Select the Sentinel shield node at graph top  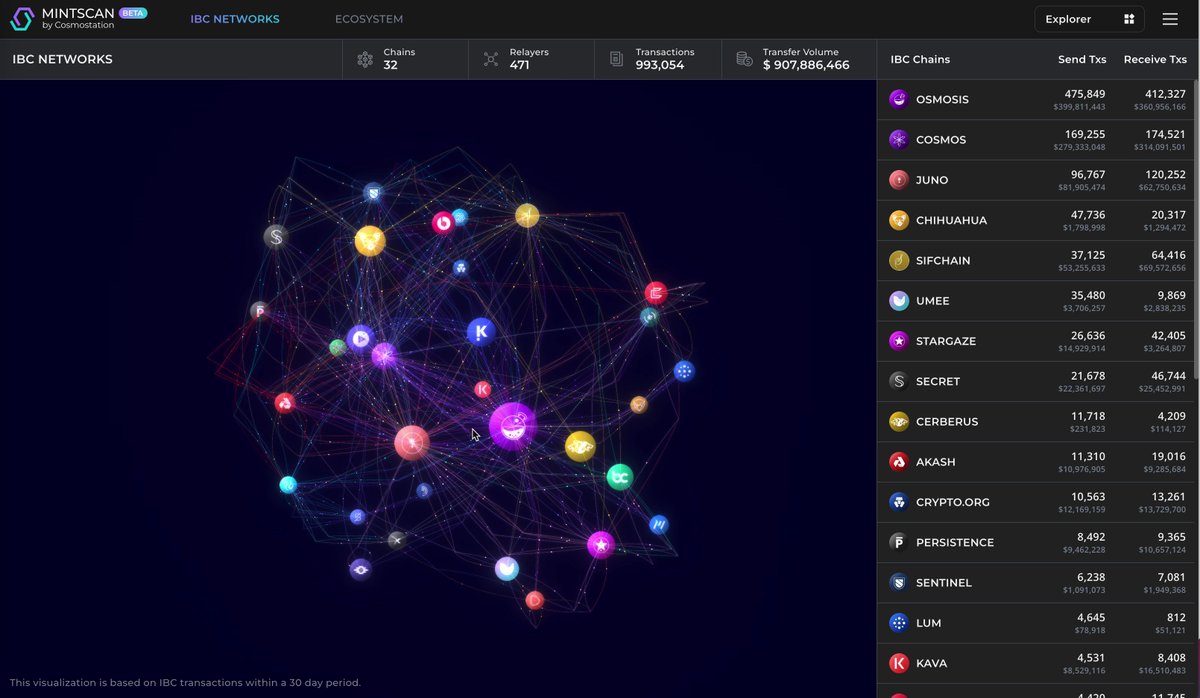click(x=373, y=191)
